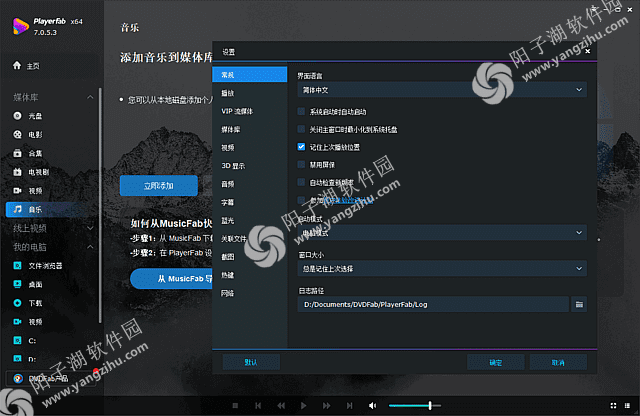This screenshot has height=416, width=640.
Task: Switch to the 视频 tab in settings dialog
Action: pyautogui.click(x=250, y=148)
